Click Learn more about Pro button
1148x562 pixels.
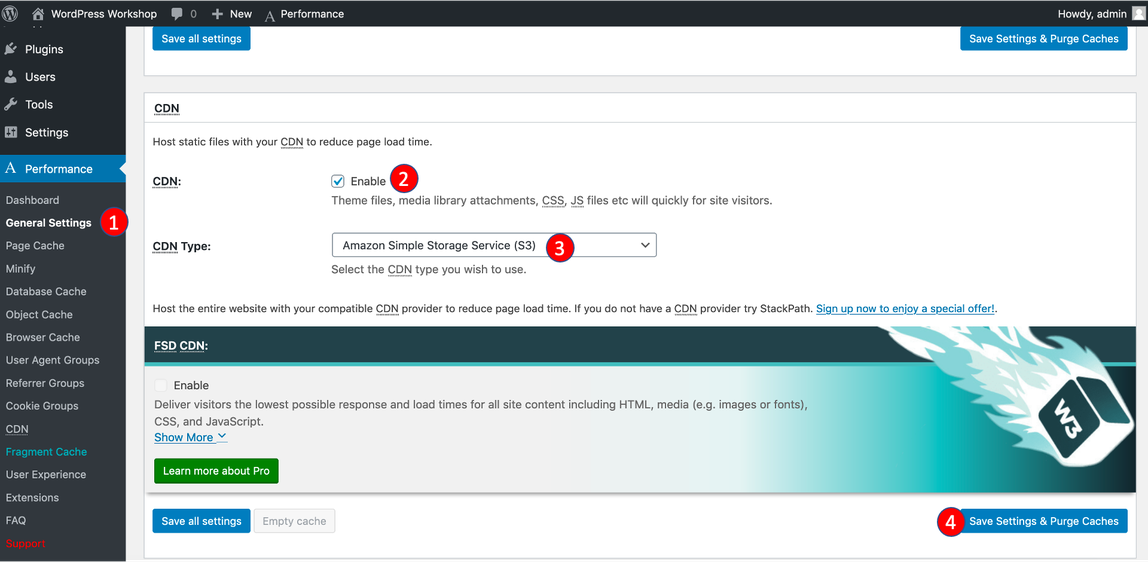[216, 471]
